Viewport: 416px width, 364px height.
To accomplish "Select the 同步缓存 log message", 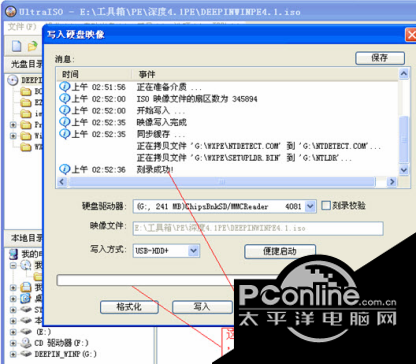I will [x=161, y=134].
